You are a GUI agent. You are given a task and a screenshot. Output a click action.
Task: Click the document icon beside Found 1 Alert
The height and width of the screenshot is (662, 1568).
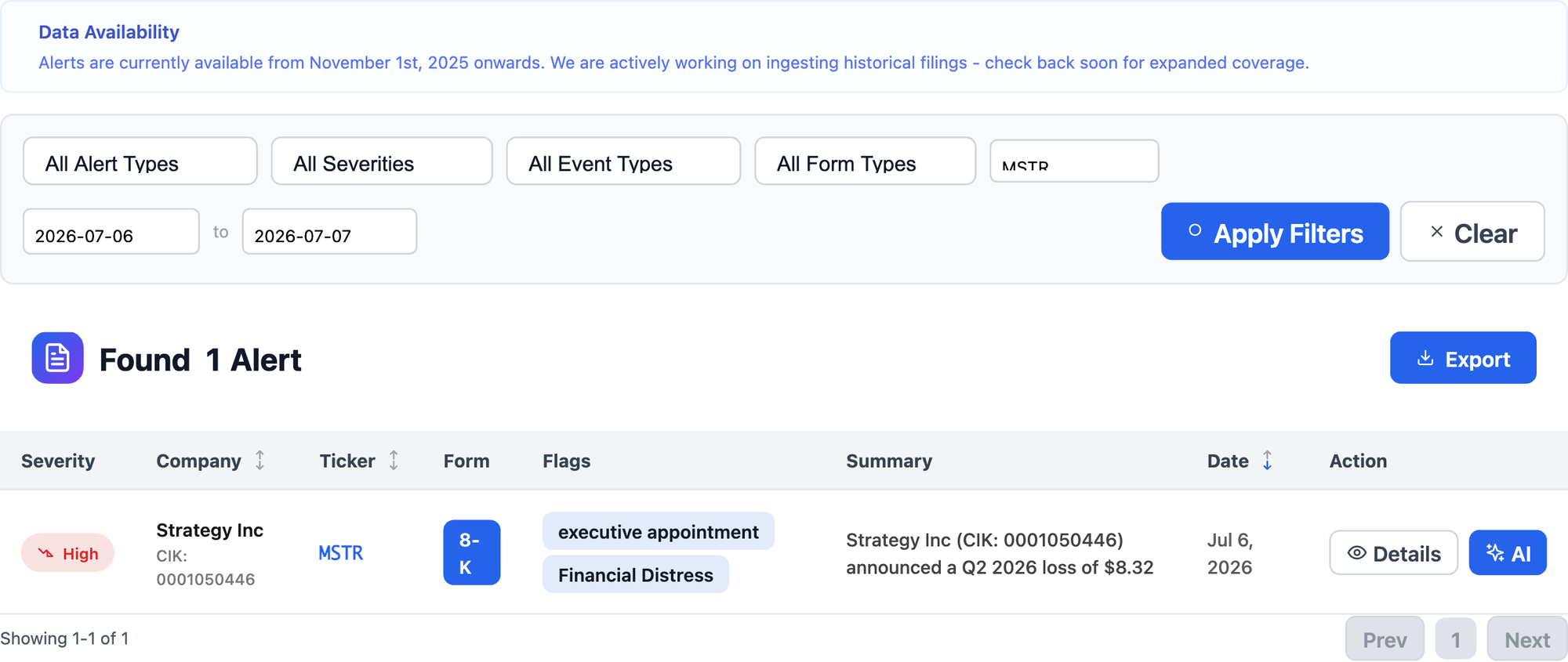pyautogui.click(x=57, y=358)
